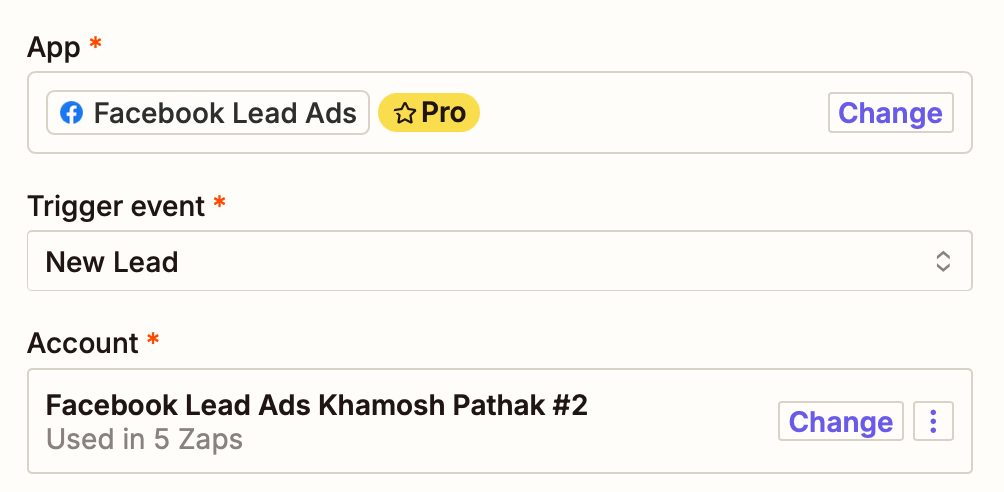Open the Trigger event dropdown

(499, 262)
